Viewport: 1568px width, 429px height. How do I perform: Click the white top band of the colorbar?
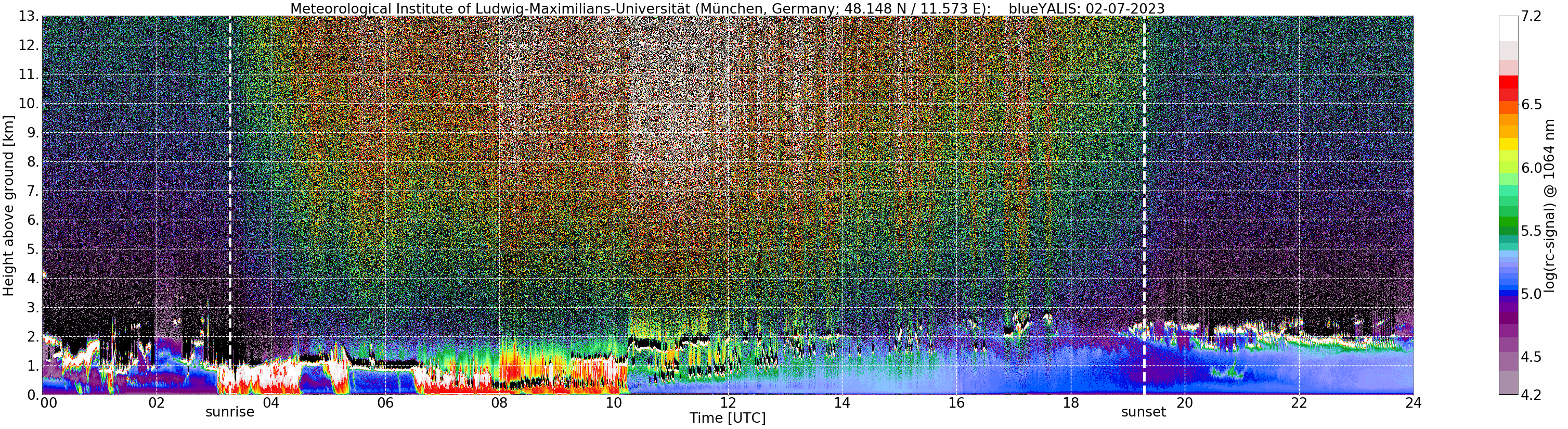tap(1508, 29)
